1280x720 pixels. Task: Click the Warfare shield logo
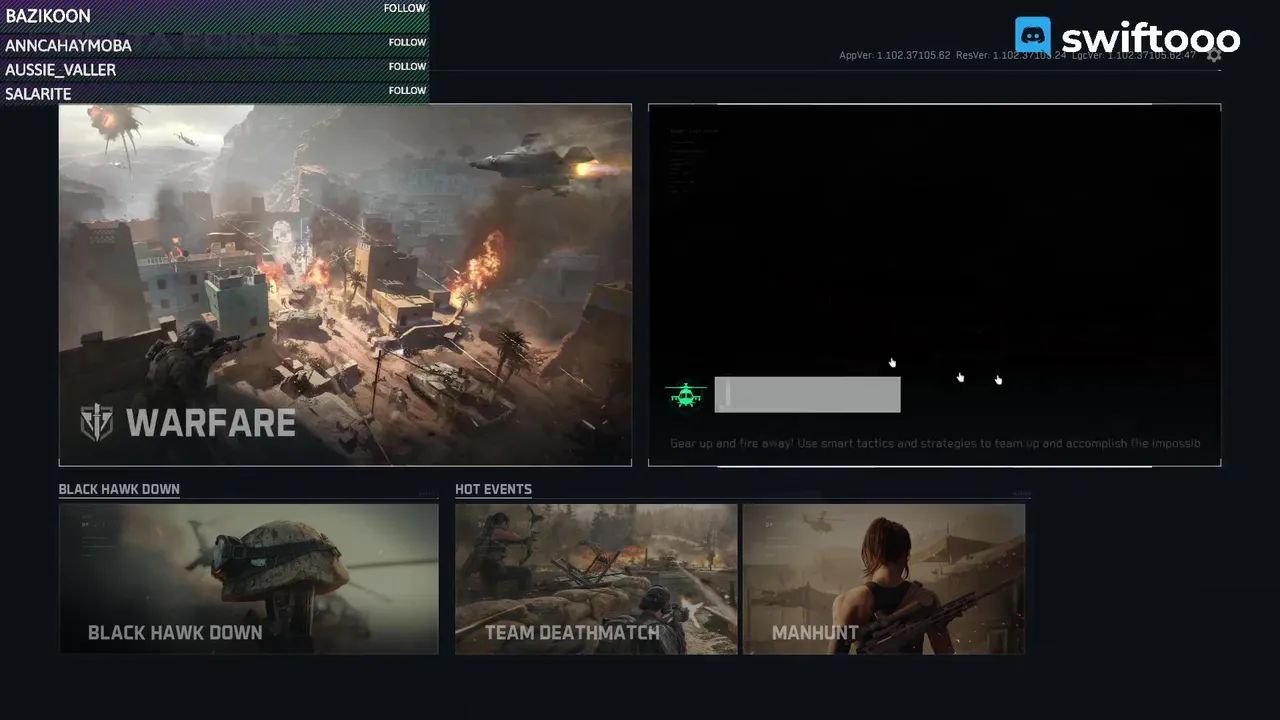pos(97,423)
